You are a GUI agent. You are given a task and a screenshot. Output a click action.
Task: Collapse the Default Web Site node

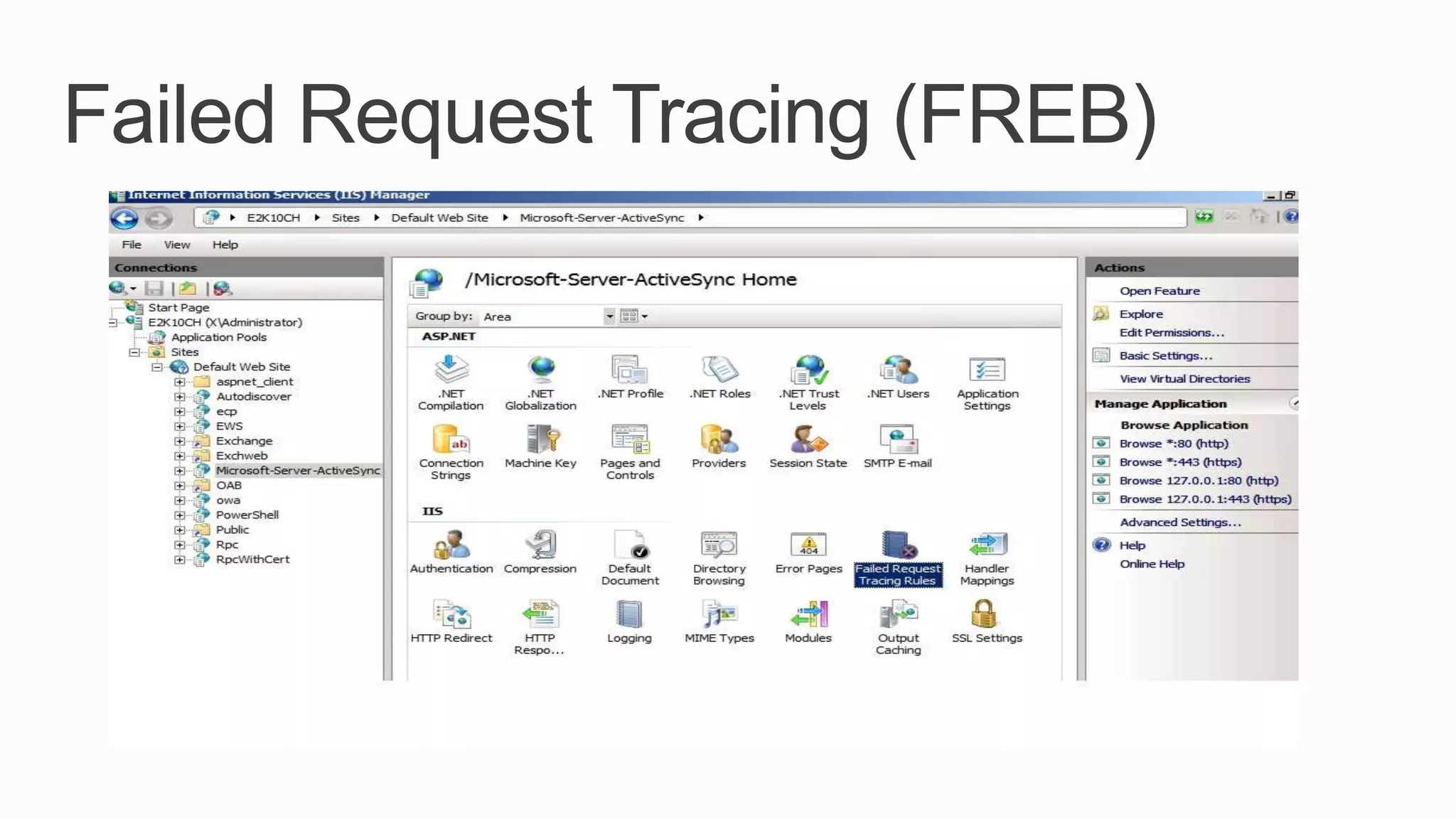157,368
